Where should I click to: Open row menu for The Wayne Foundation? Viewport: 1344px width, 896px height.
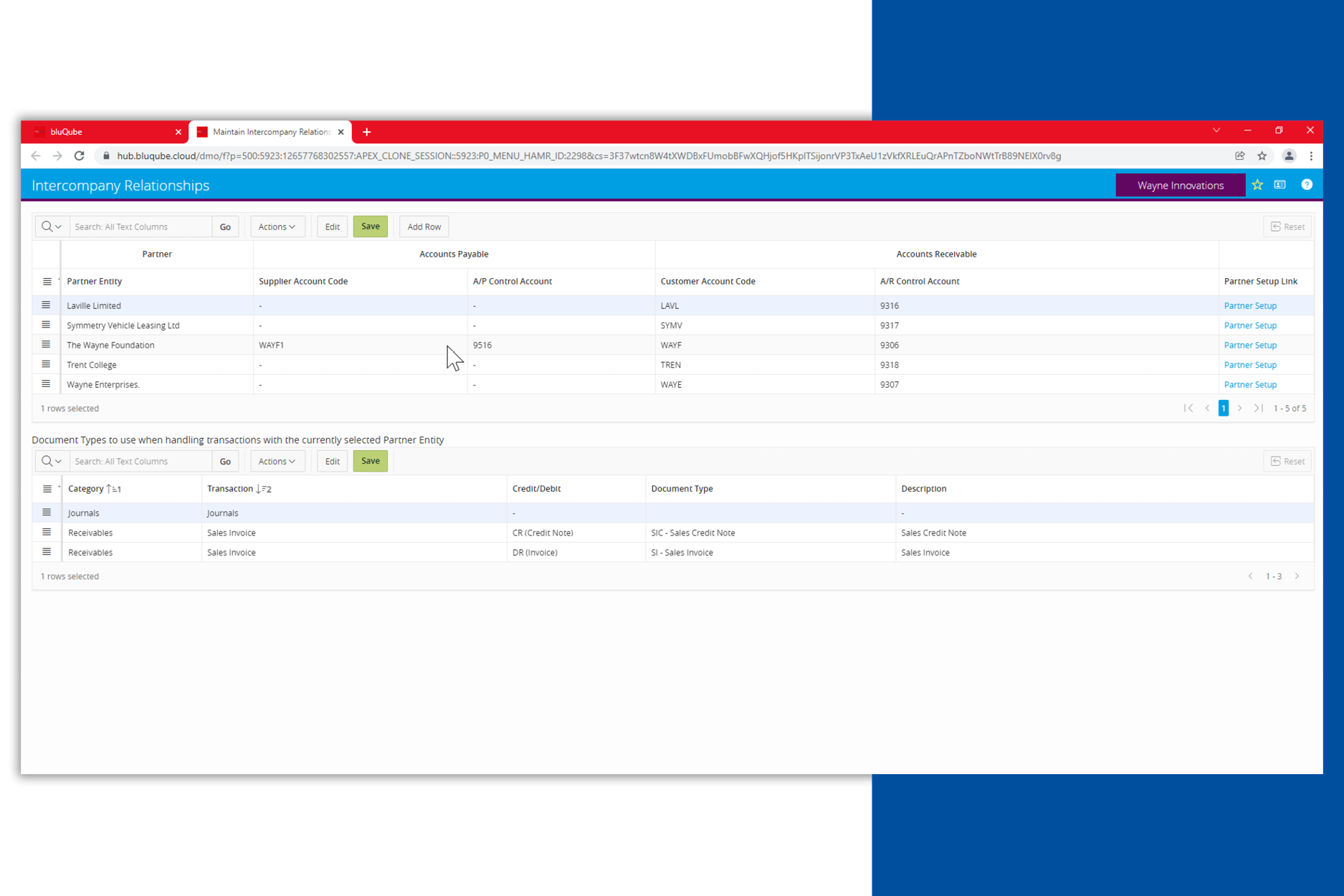tap(46, 345)
